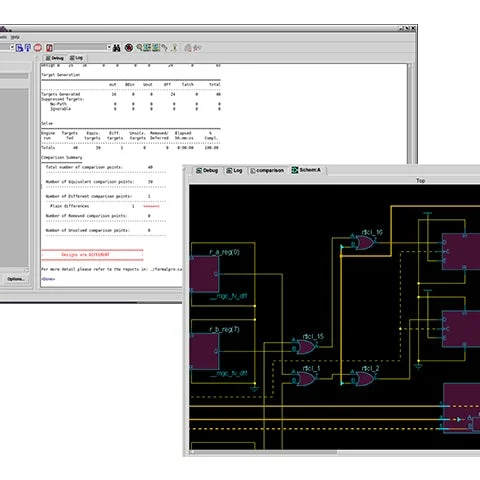
Task: Select the Schem:A tab
Action: click(x=307, y=170)
